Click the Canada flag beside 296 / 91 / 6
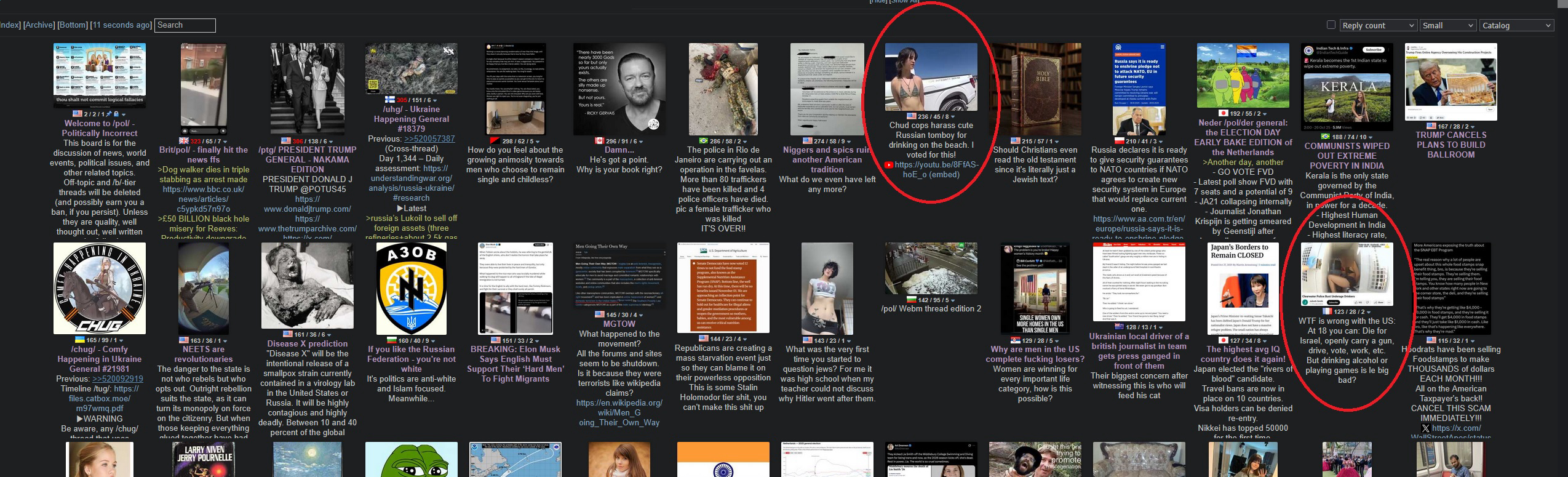Screen dimensions: 1568x477 [599, 141]
